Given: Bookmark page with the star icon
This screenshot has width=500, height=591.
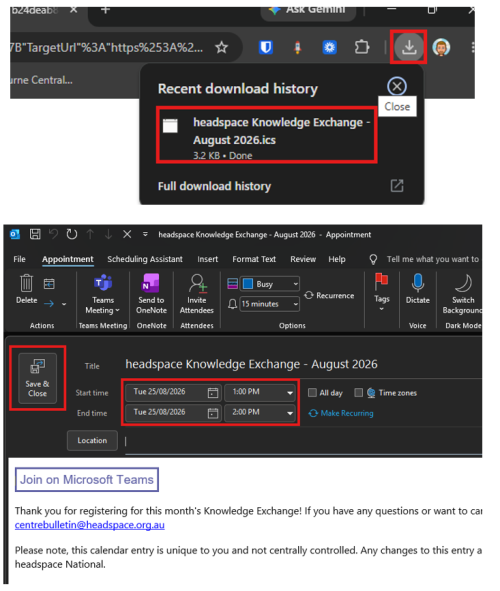Looking at the screenshot, I should (x=222, y=47).
